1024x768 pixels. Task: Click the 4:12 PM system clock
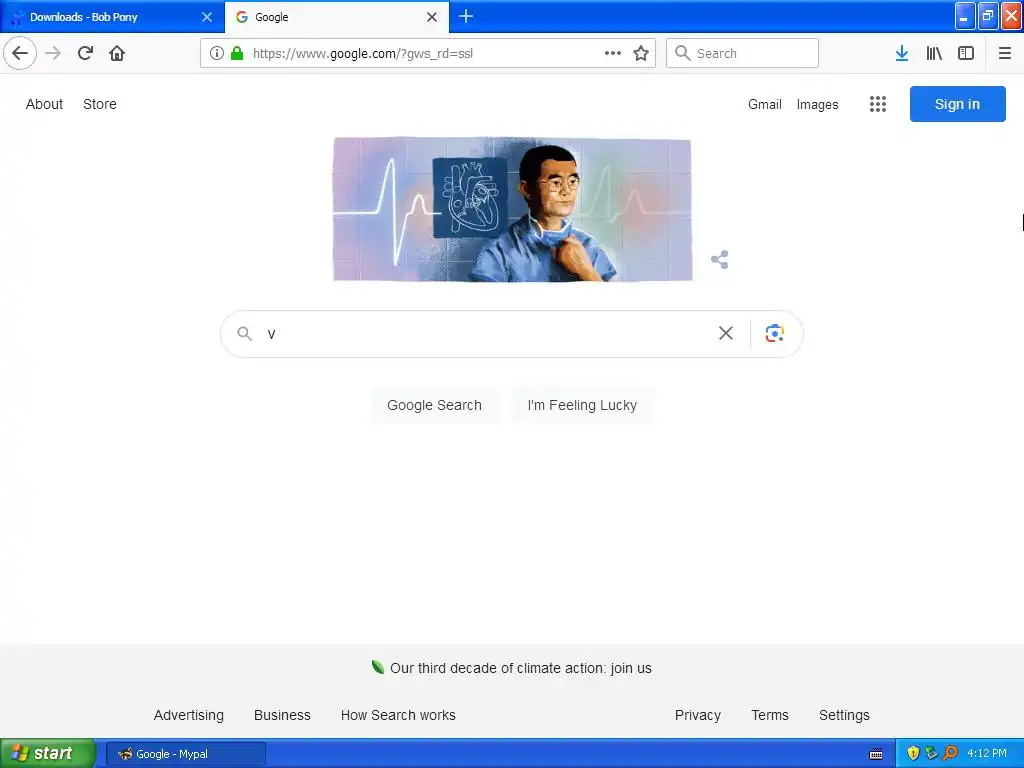[x=987, y=754]
